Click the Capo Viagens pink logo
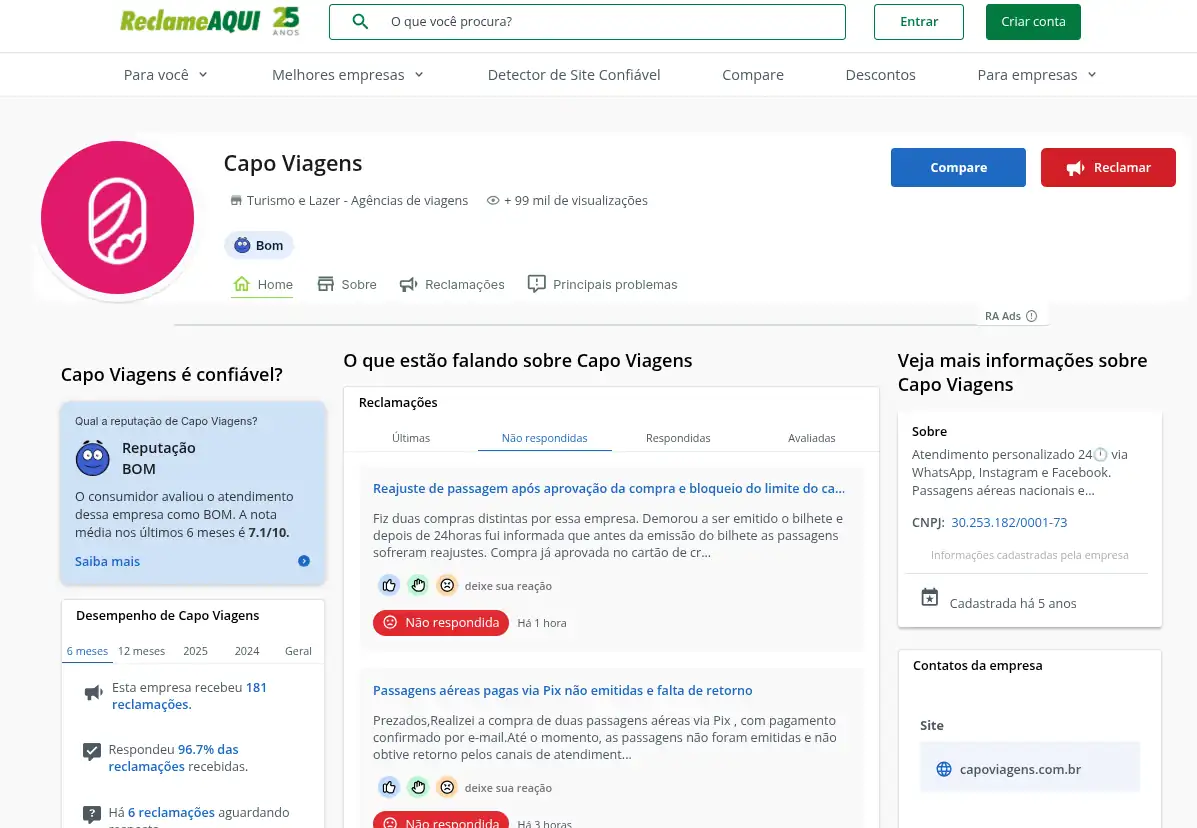Screen dimensions: 1197x828 pyautogui.click(x=118, y=217)
